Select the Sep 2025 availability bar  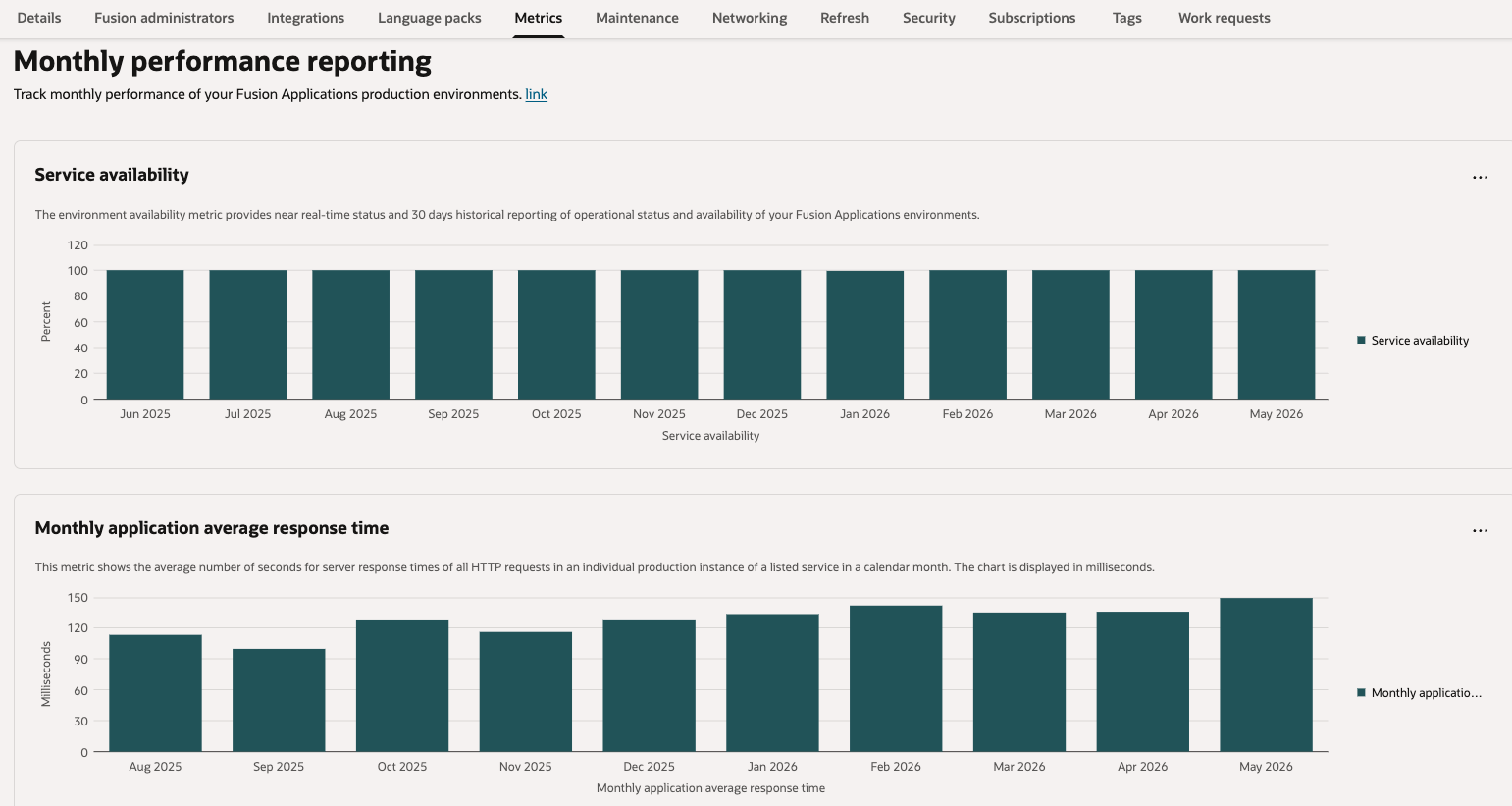(453, 335)
